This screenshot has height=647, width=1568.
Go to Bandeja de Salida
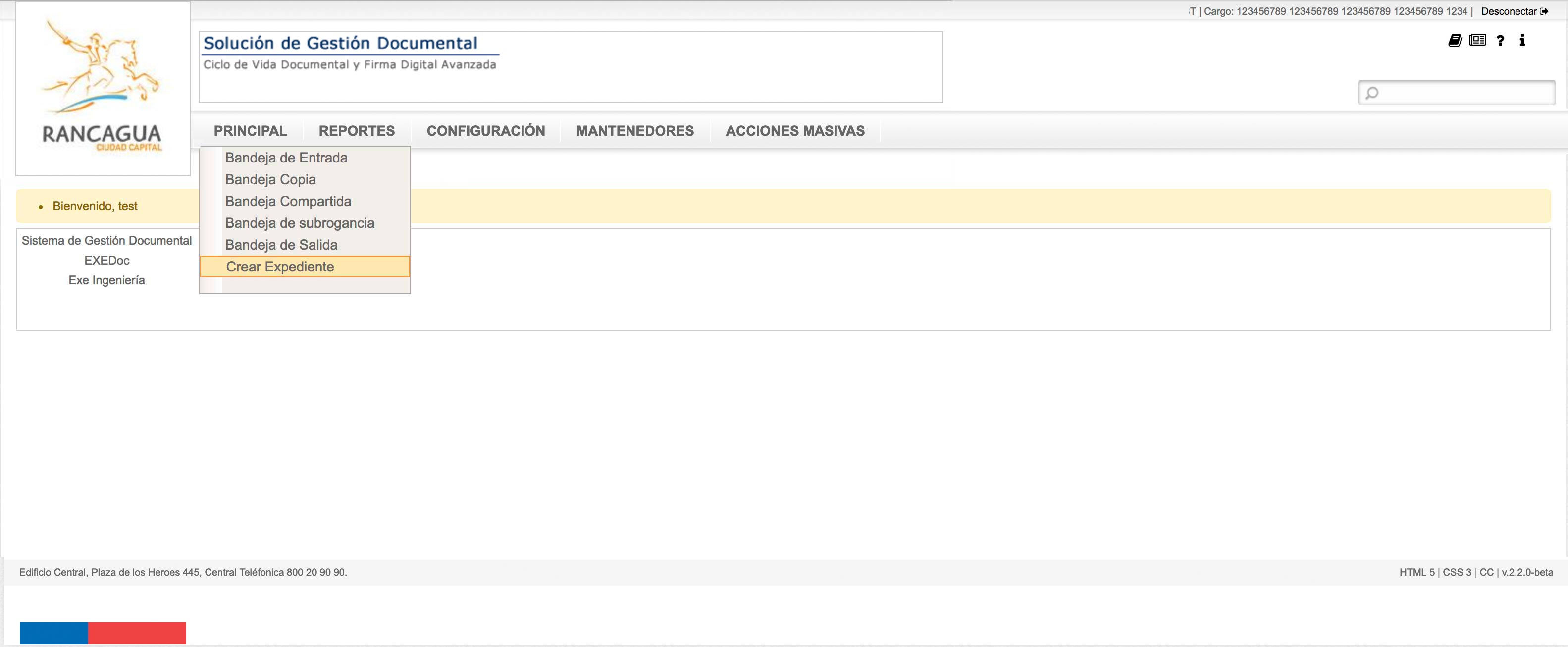coord(305,245)
